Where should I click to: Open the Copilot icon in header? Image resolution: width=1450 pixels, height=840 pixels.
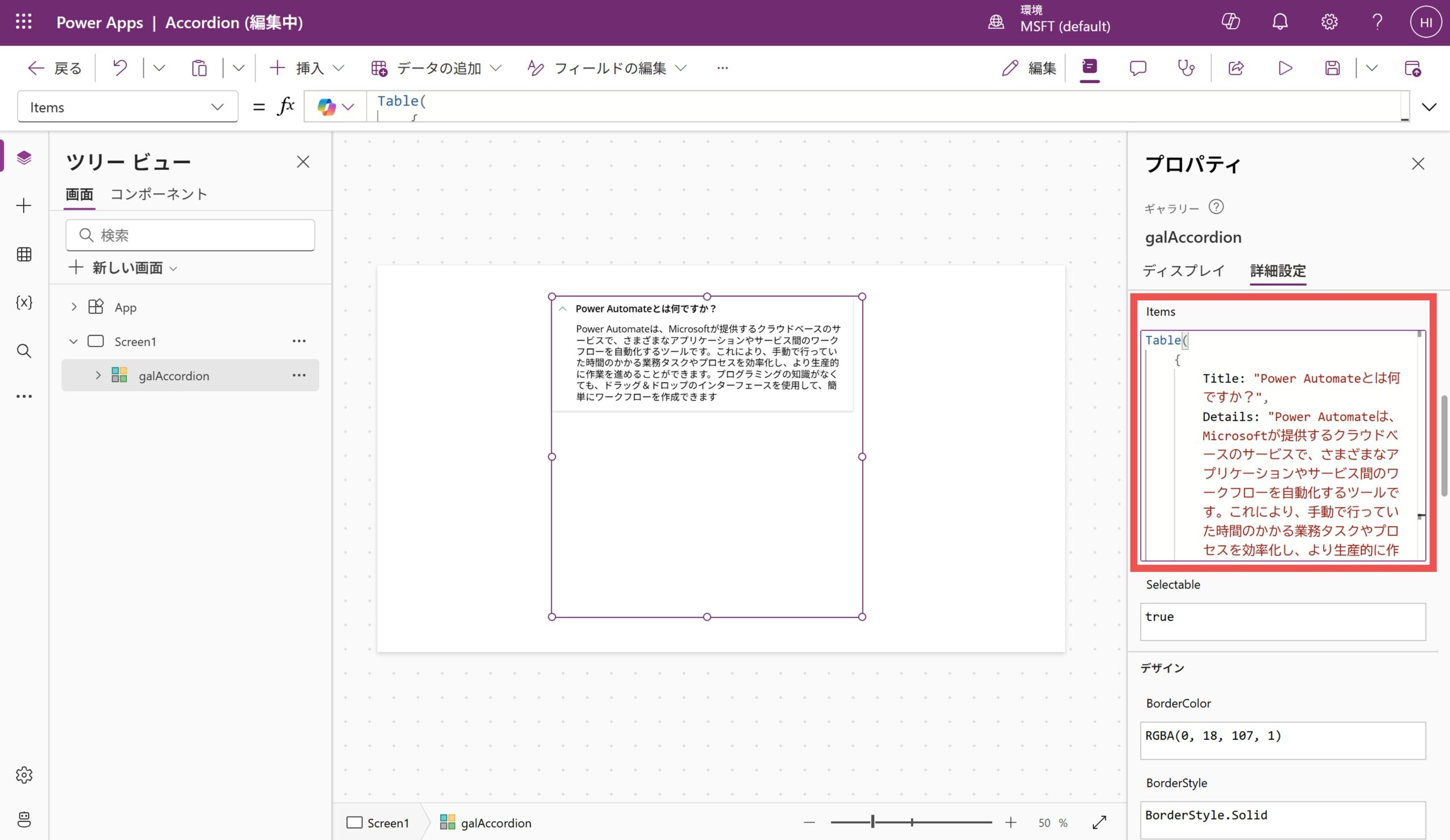pyautogui.click(x=1230, y=22)
